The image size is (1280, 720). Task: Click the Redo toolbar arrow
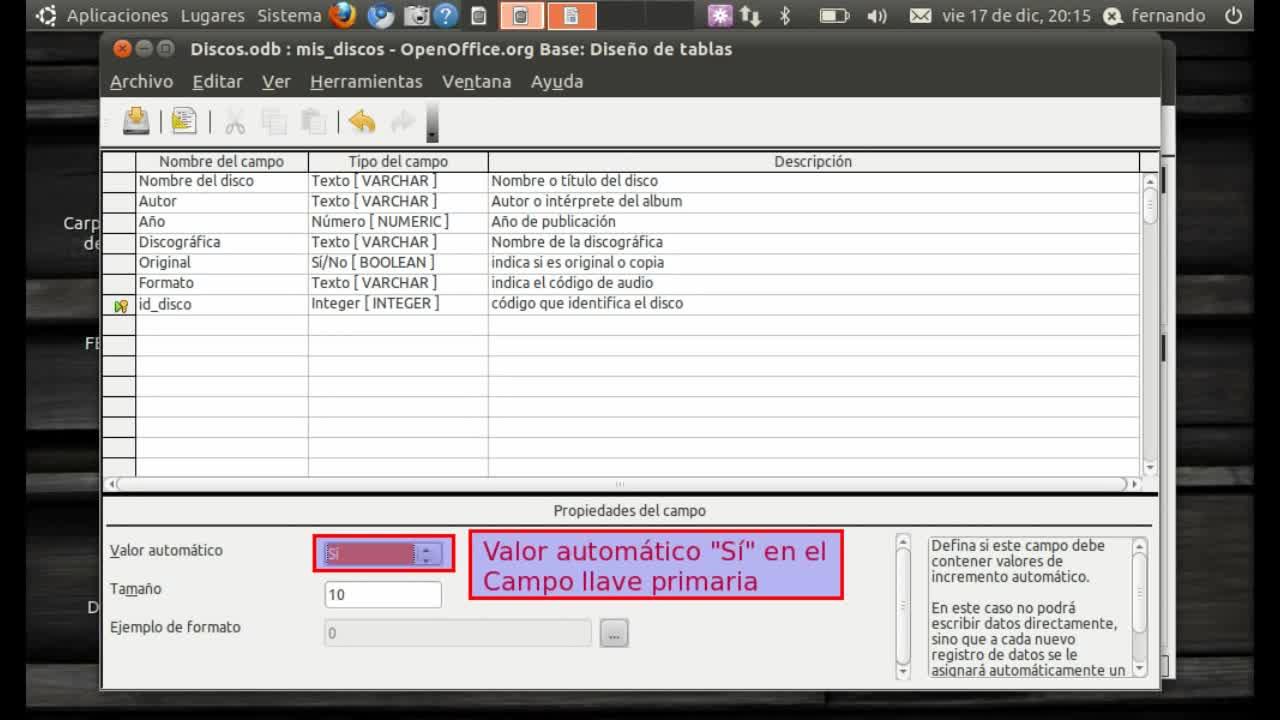(x=402, y=122)
